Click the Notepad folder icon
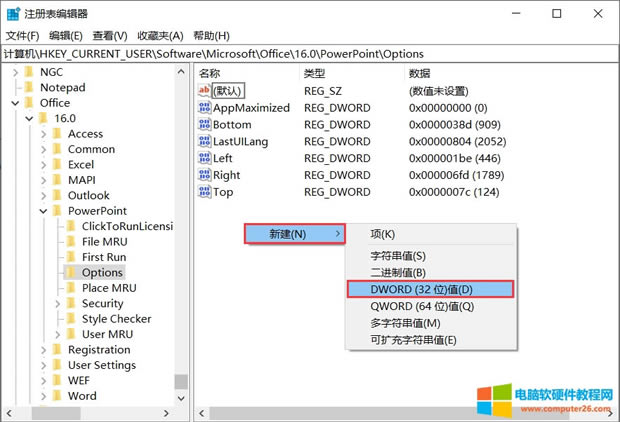This screenshot has width=620, height=422. pyautogui.click(x=29, y=87)
